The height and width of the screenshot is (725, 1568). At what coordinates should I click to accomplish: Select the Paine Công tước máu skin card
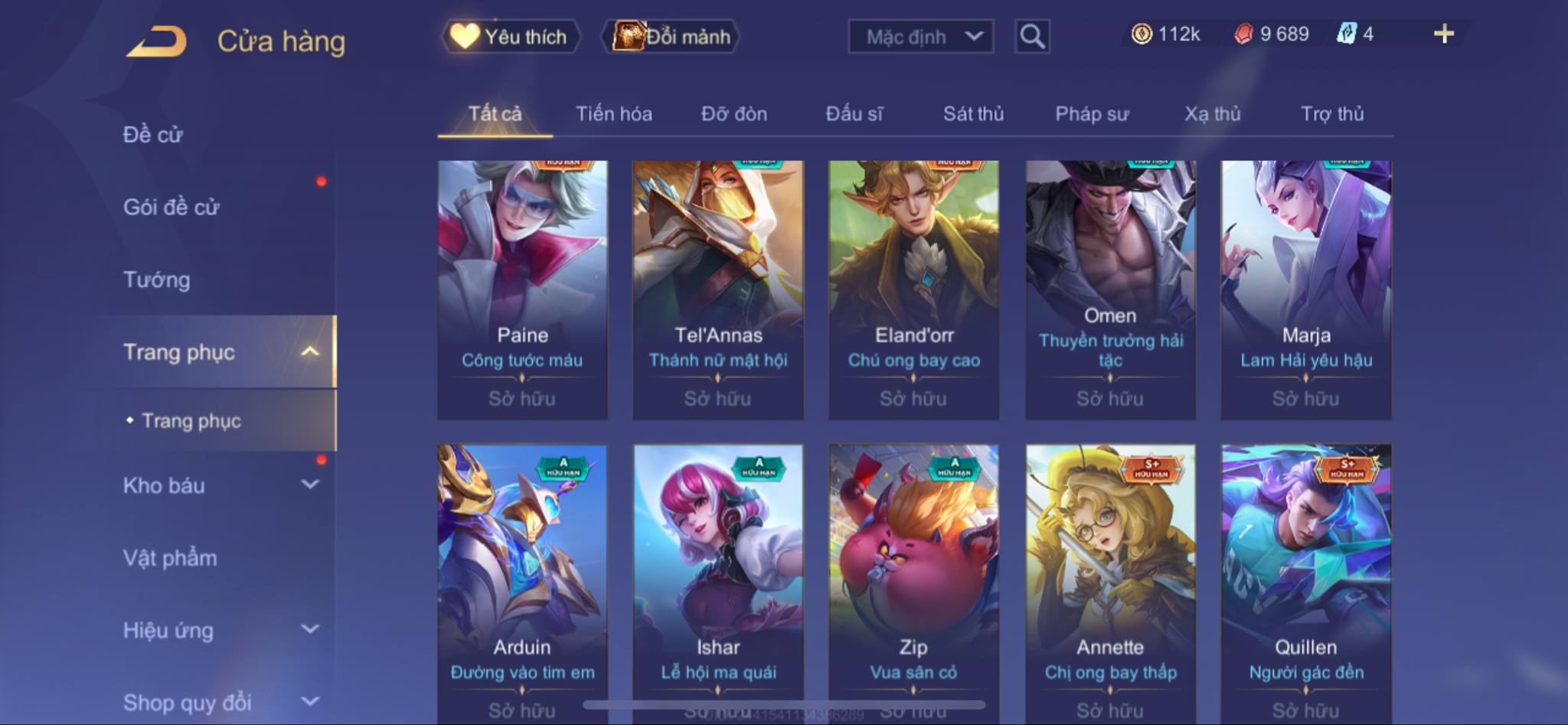click(x=522, y=289)
